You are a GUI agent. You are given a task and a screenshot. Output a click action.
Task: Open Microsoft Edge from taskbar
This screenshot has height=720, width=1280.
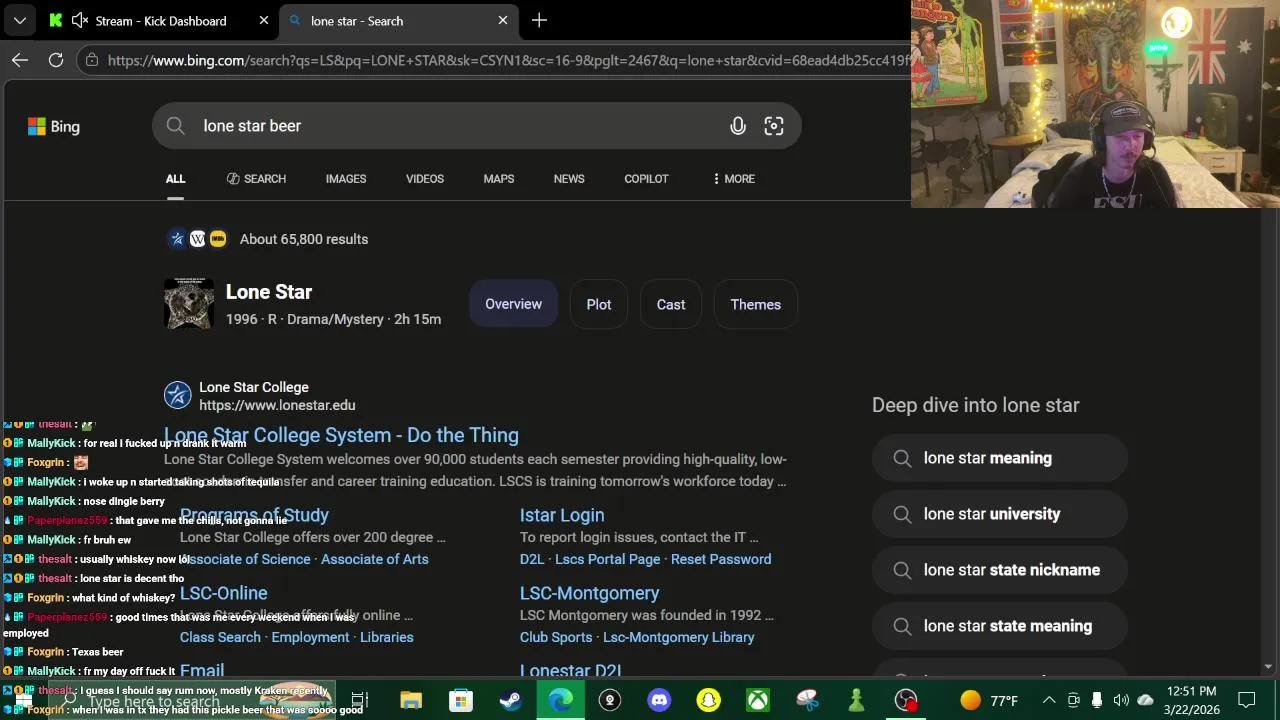(560, 700)
